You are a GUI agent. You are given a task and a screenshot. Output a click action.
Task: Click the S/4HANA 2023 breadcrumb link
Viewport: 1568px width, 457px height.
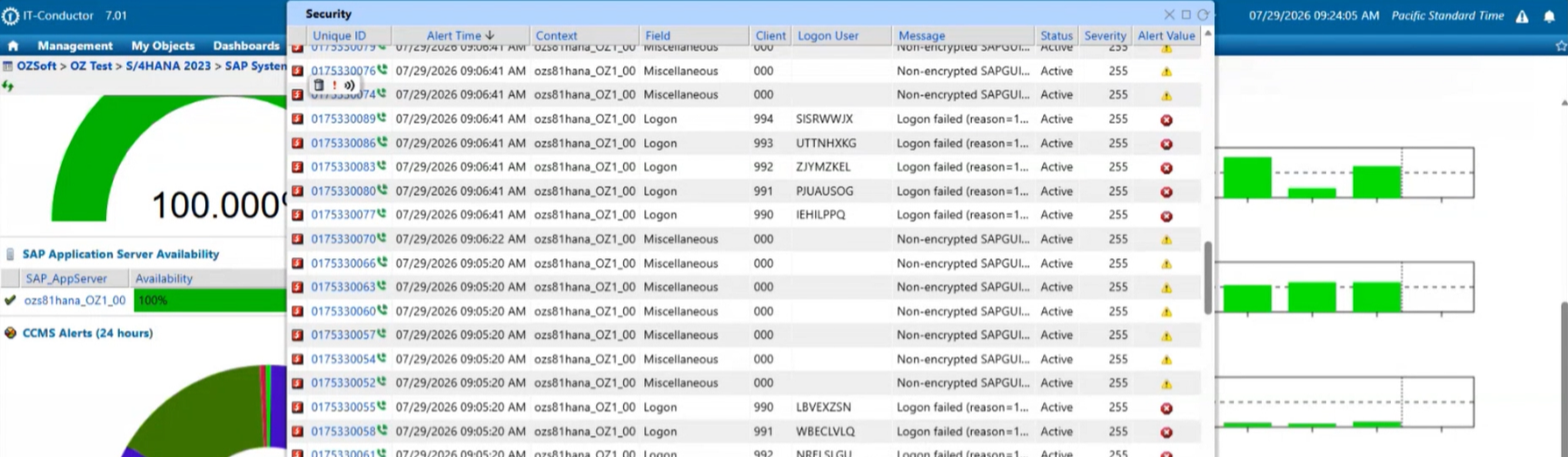coord(168,65)
